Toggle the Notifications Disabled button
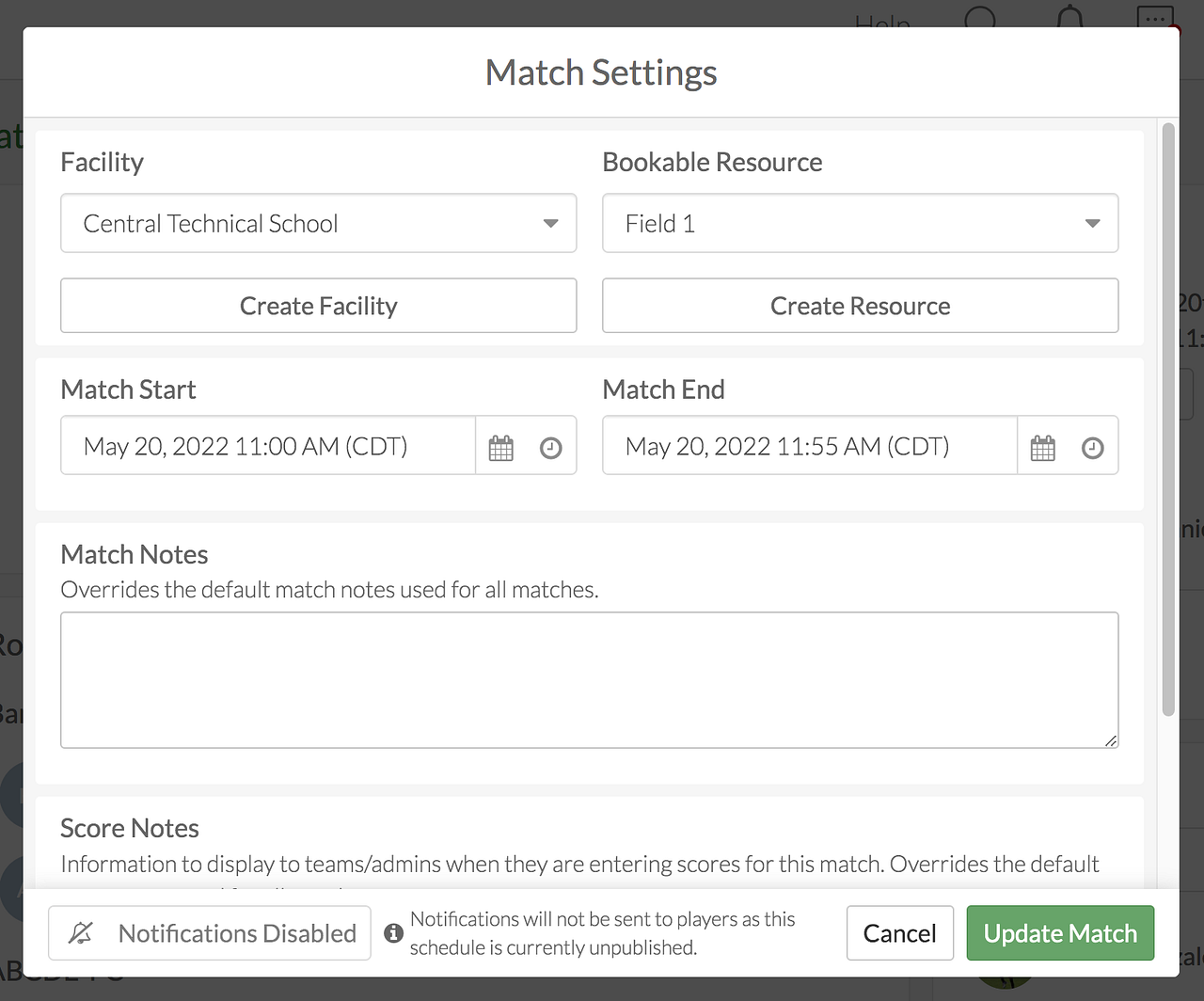The width and height of the screenshot is (1204, 1001). coord(210,933)
